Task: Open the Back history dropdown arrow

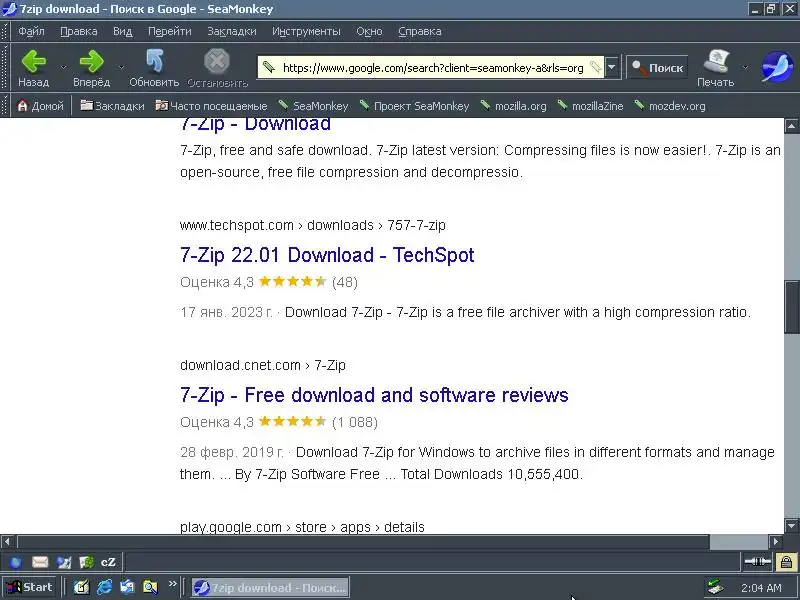Action: point(63,67)
